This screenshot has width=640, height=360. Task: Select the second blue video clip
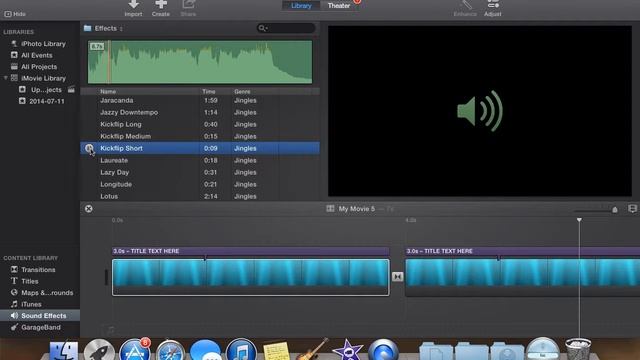(x=522, y=277)
